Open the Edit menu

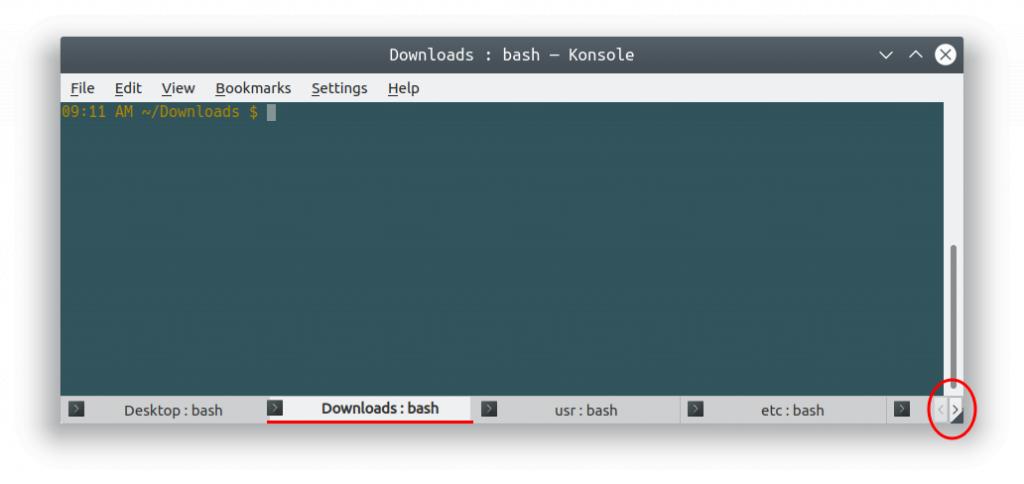point(128,88)
